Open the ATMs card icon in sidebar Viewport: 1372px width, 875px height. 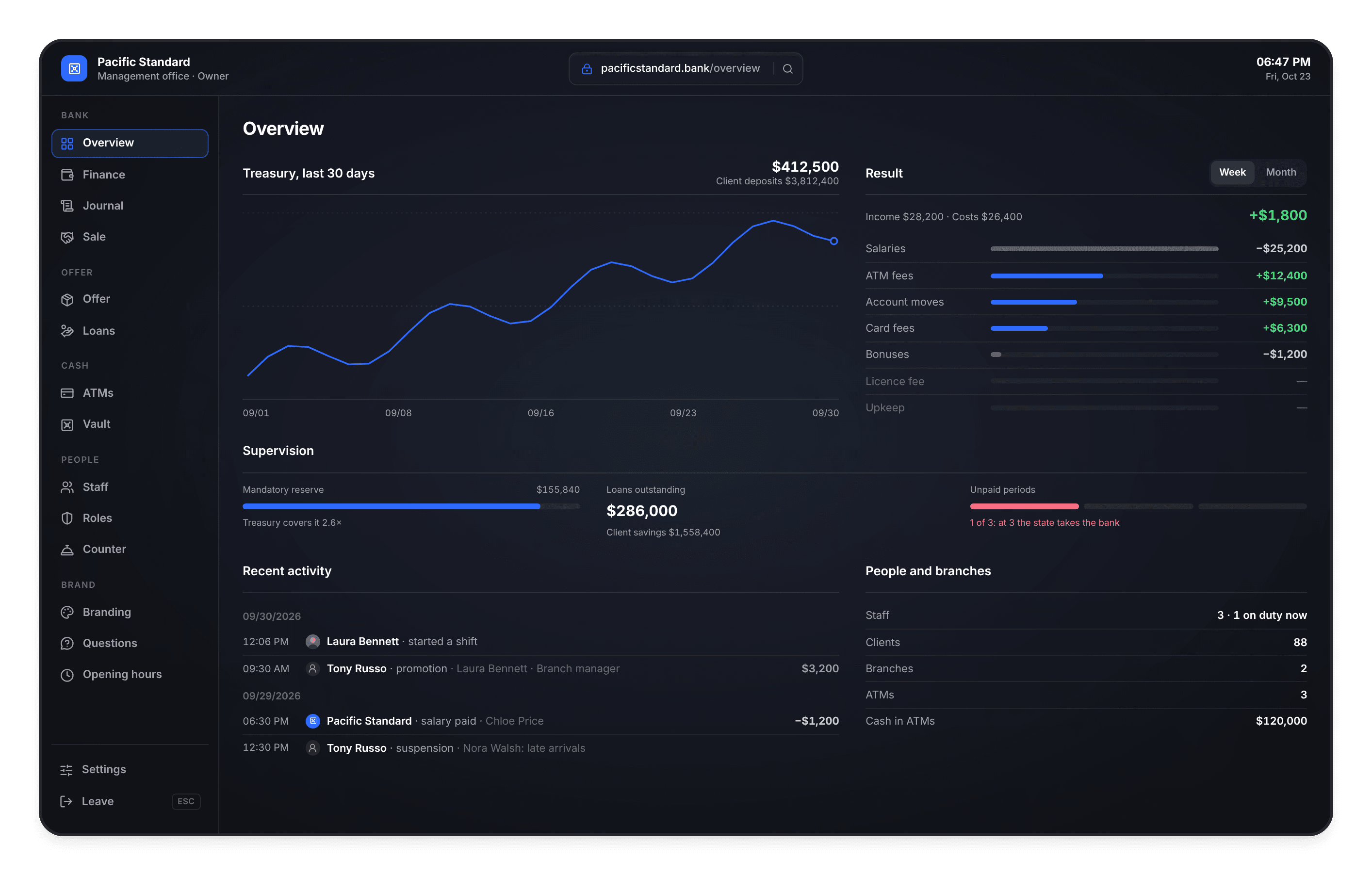pos(67,393)
